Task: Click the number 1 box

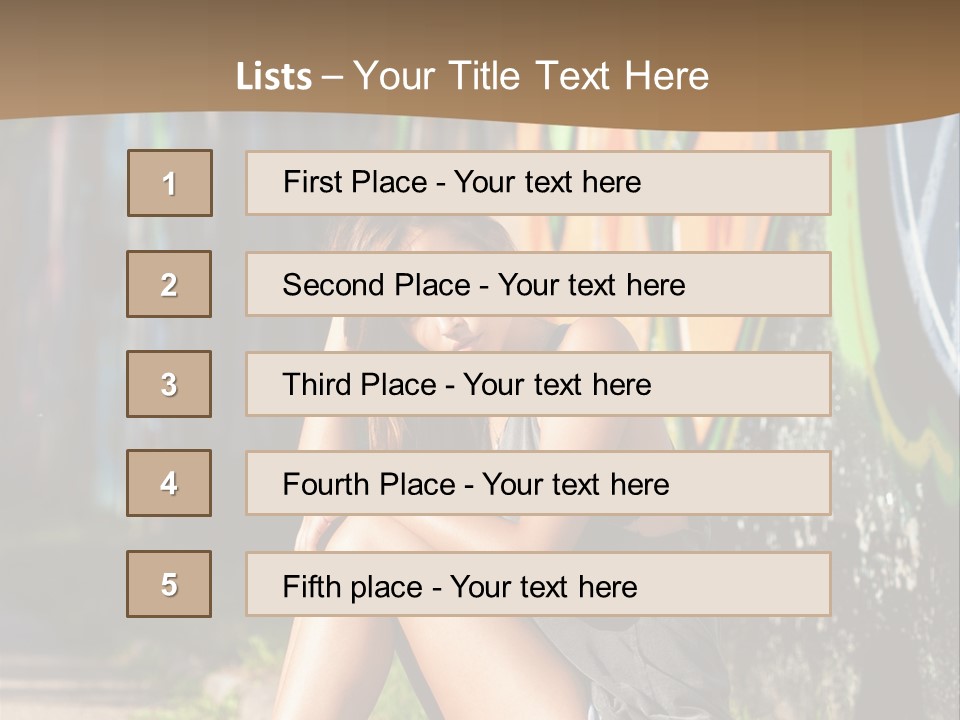Action: coord(170,183)
